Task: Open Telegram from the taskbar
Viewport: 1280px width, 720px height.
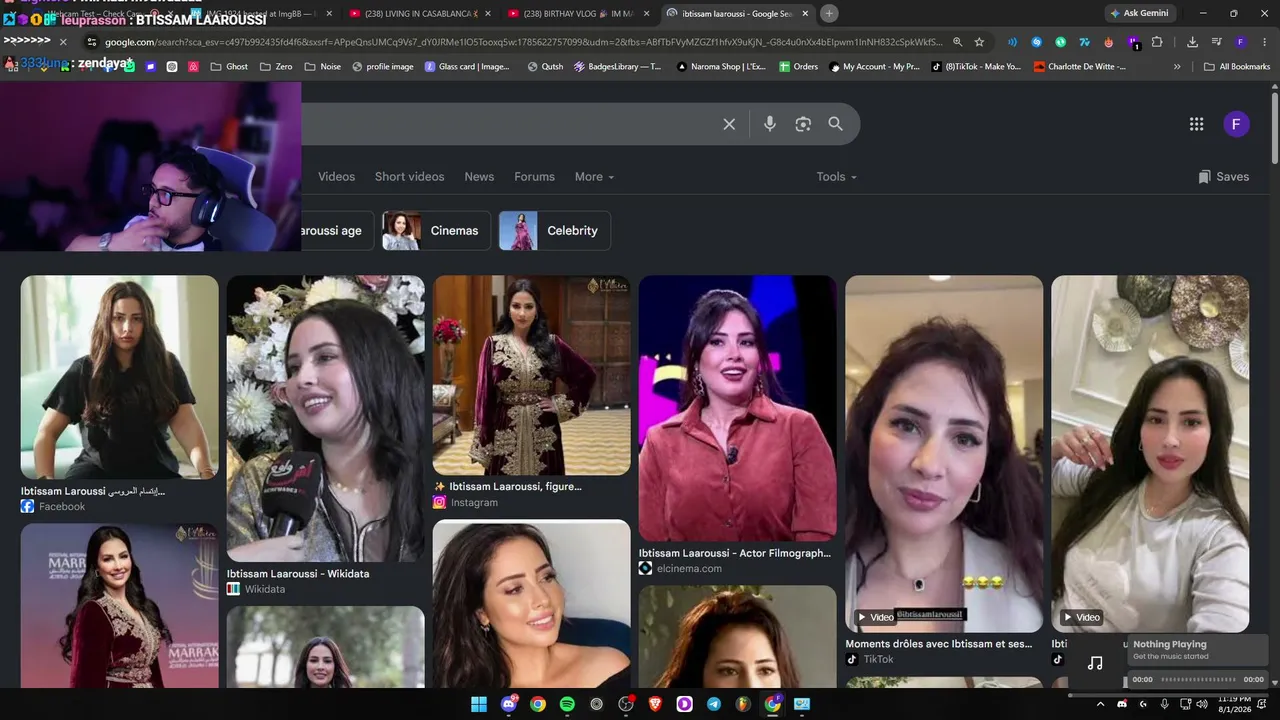Action: point(714,704)
